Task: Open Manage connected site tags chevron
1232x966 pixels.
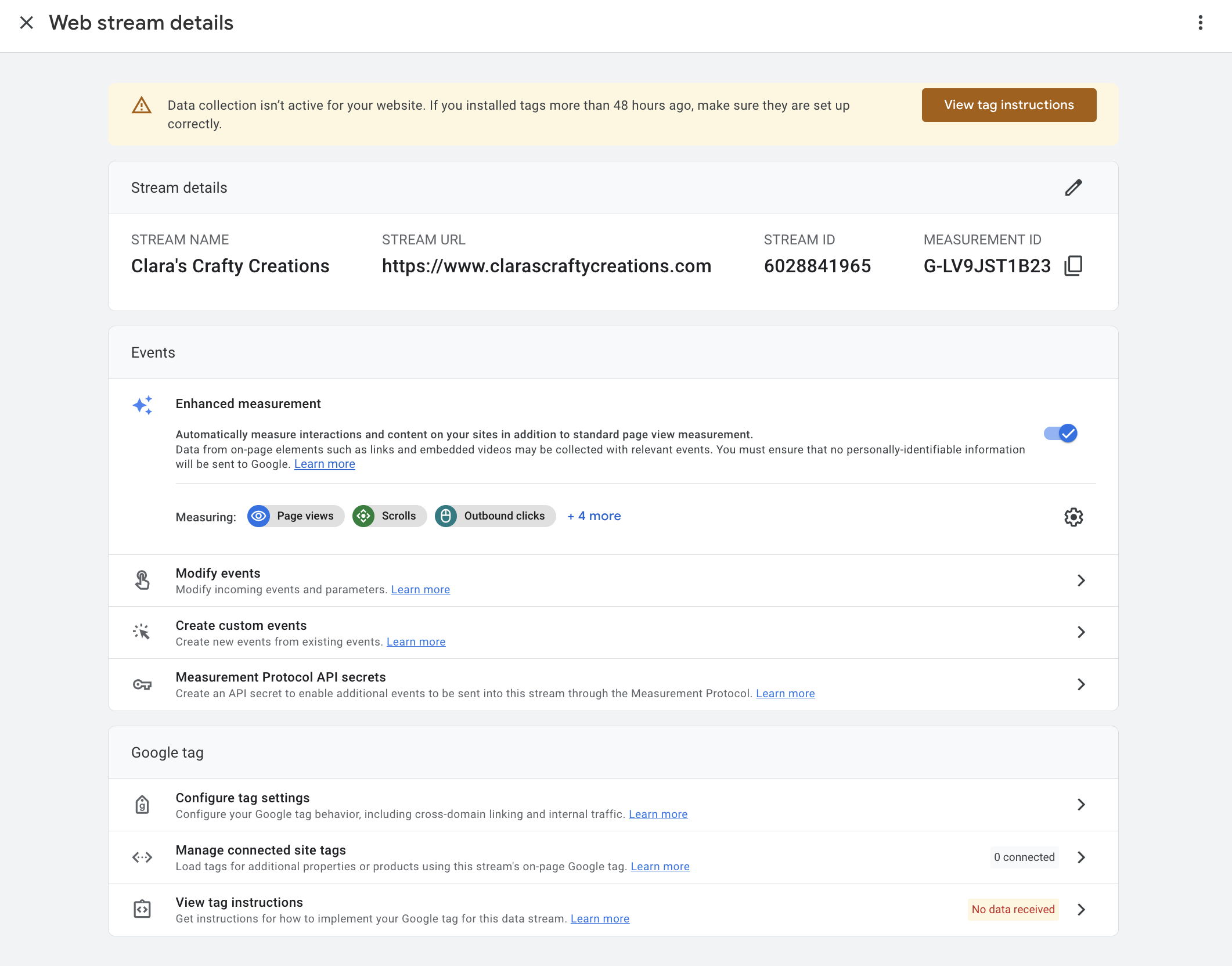Action: click(1081, 857)
